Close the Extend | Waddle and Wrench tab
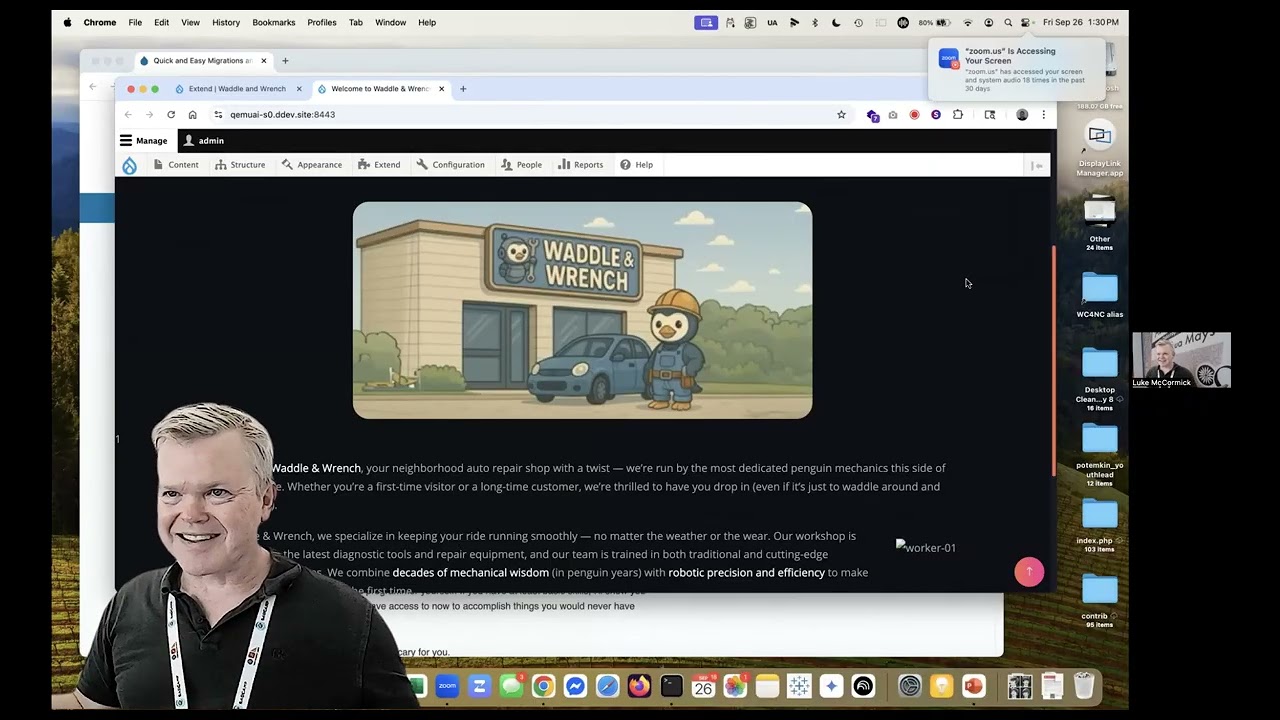The image size is (1280, 720). pos(298,89)
